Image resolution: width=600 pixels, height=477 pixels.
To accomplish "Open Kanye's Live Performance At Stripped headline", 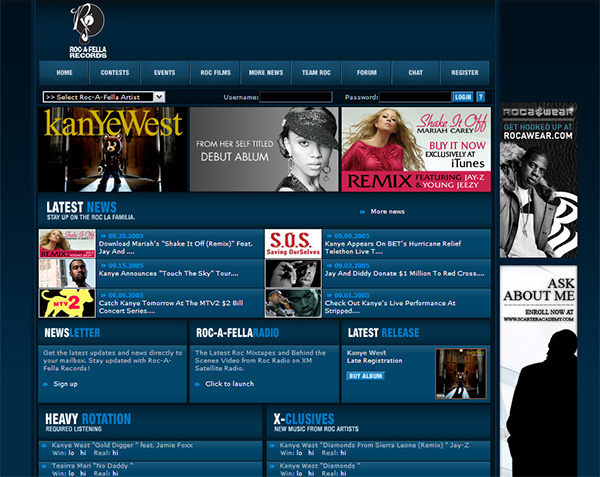I will 390,307.
